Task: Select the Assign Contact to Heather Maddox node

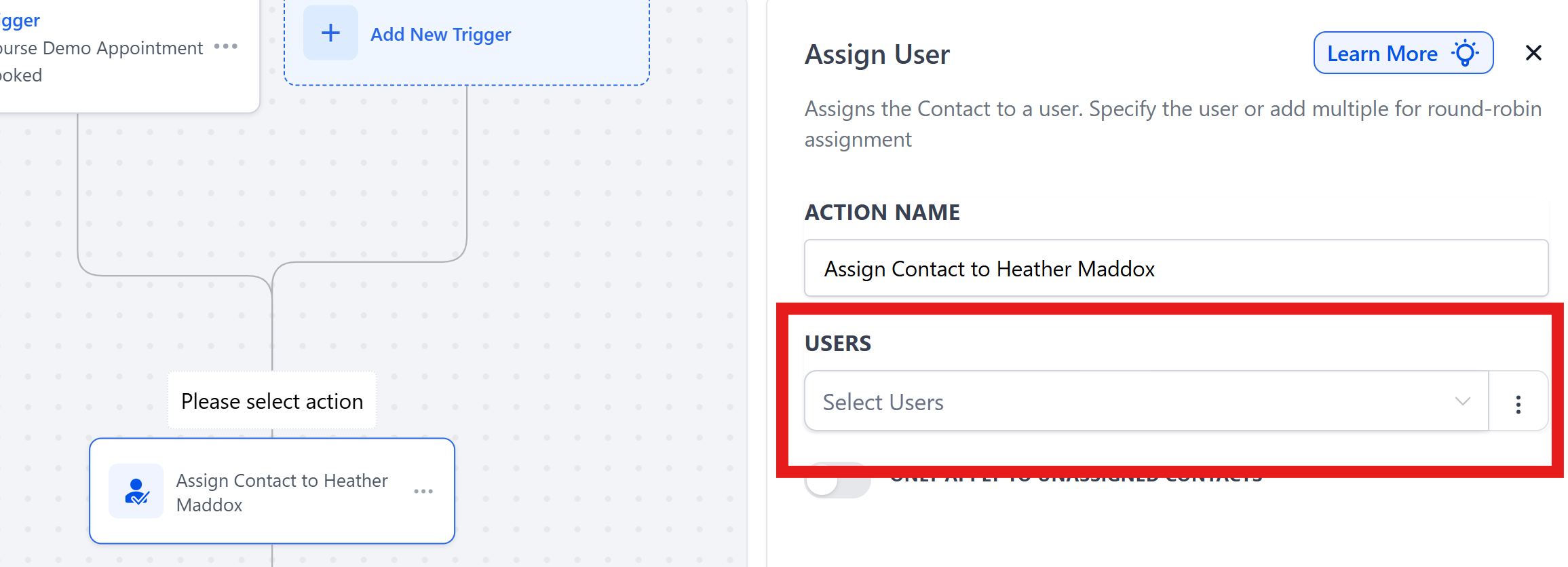Action: pyautogui.click(x=272, y=491)
